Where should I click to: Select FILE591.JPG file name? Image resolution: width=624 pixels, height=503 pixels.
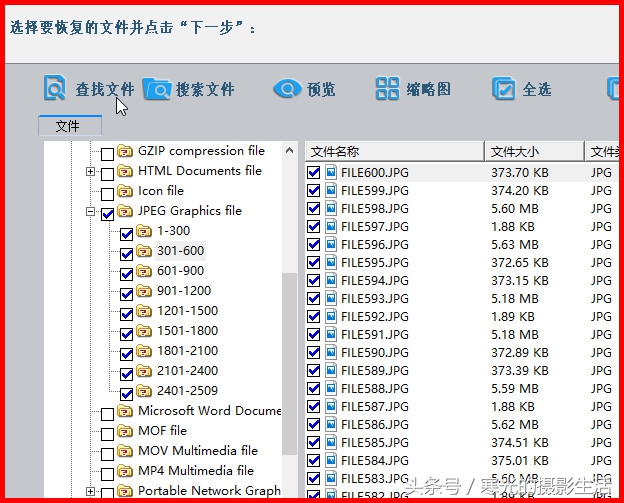374,334
